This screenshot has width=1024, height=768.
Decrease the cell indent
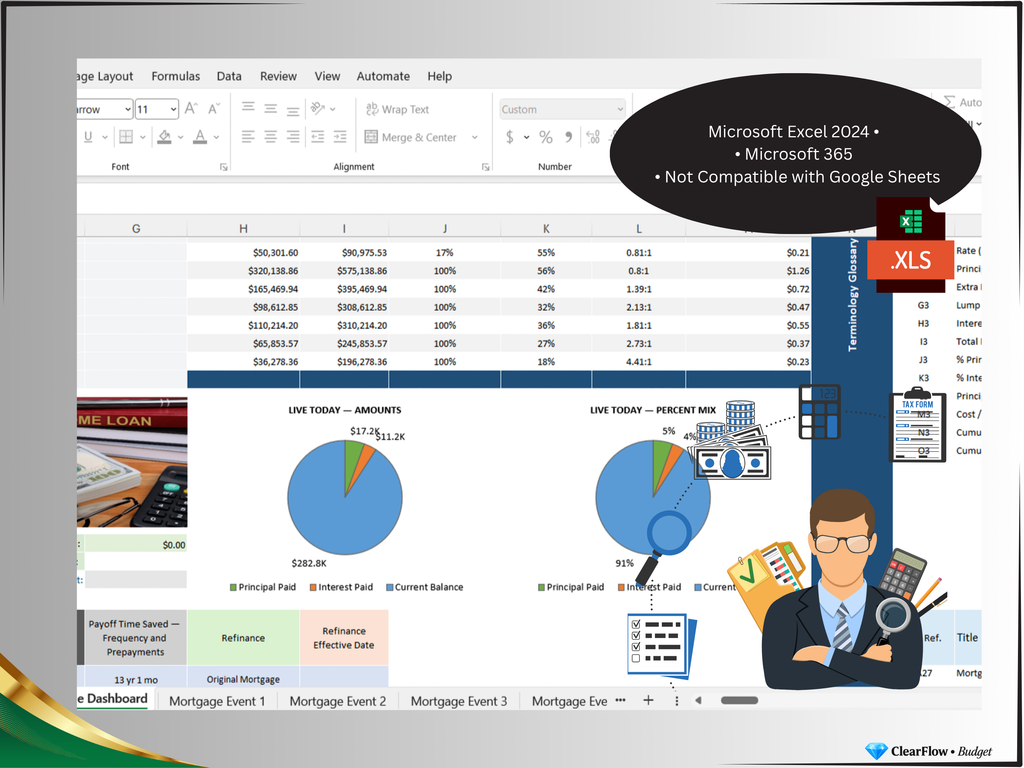coord(317,136)
